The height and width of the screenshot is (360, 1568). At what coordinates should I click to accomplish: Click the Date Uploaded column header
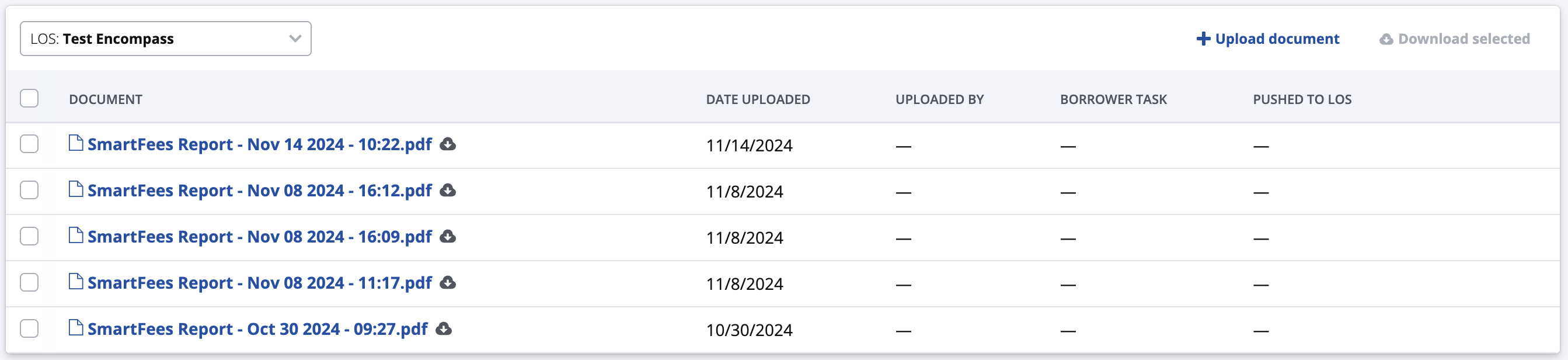[757, 99]
